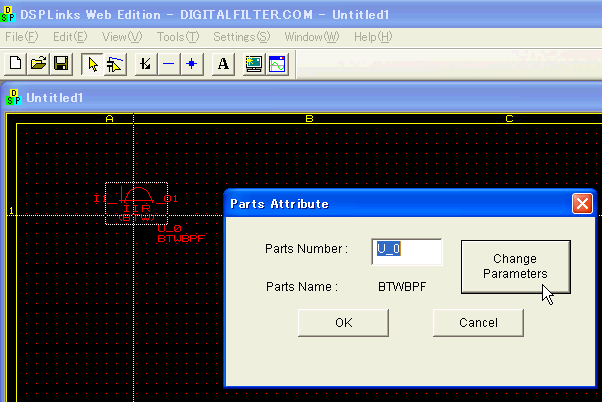Click the Change Parameters button
The width and height of the screenshot is (602, 402).
[x=515, y=266]
